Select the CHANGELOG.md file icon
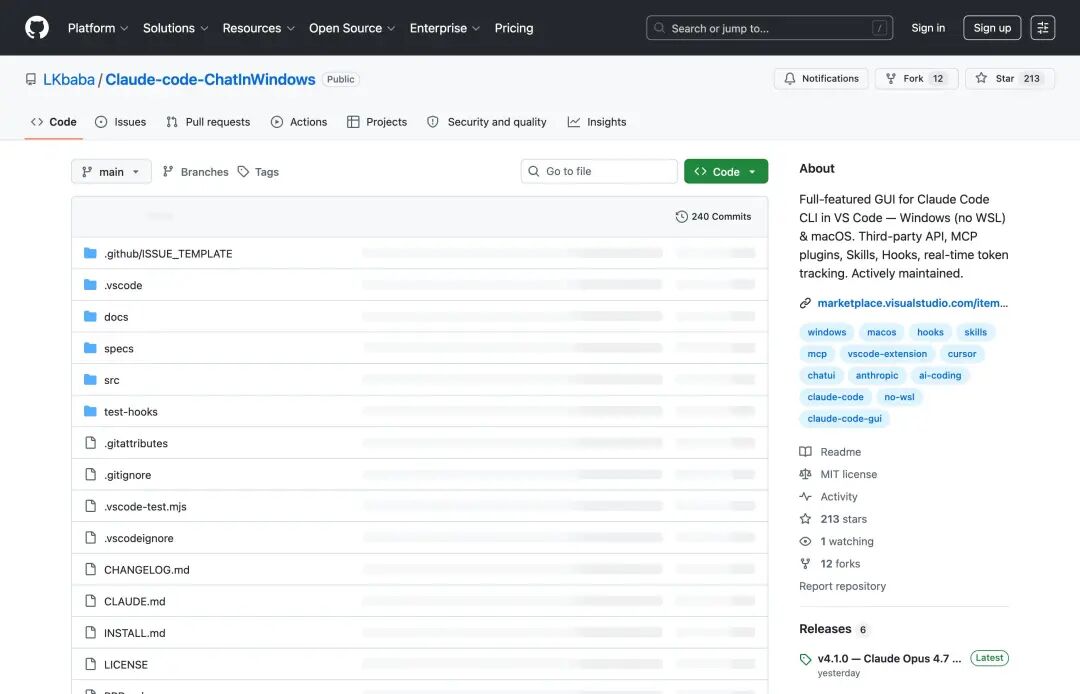This screenshot has height=694, width=1080. coord(90,569)
